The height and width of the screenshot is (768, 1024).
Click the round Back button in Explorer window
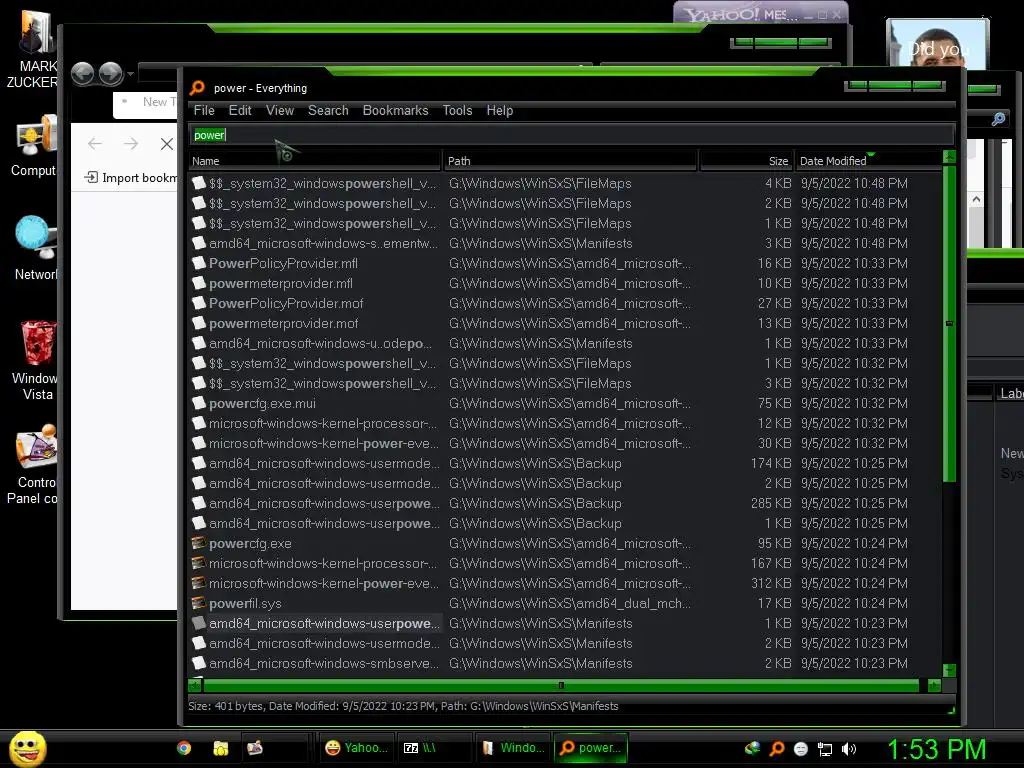click(83, 74)
